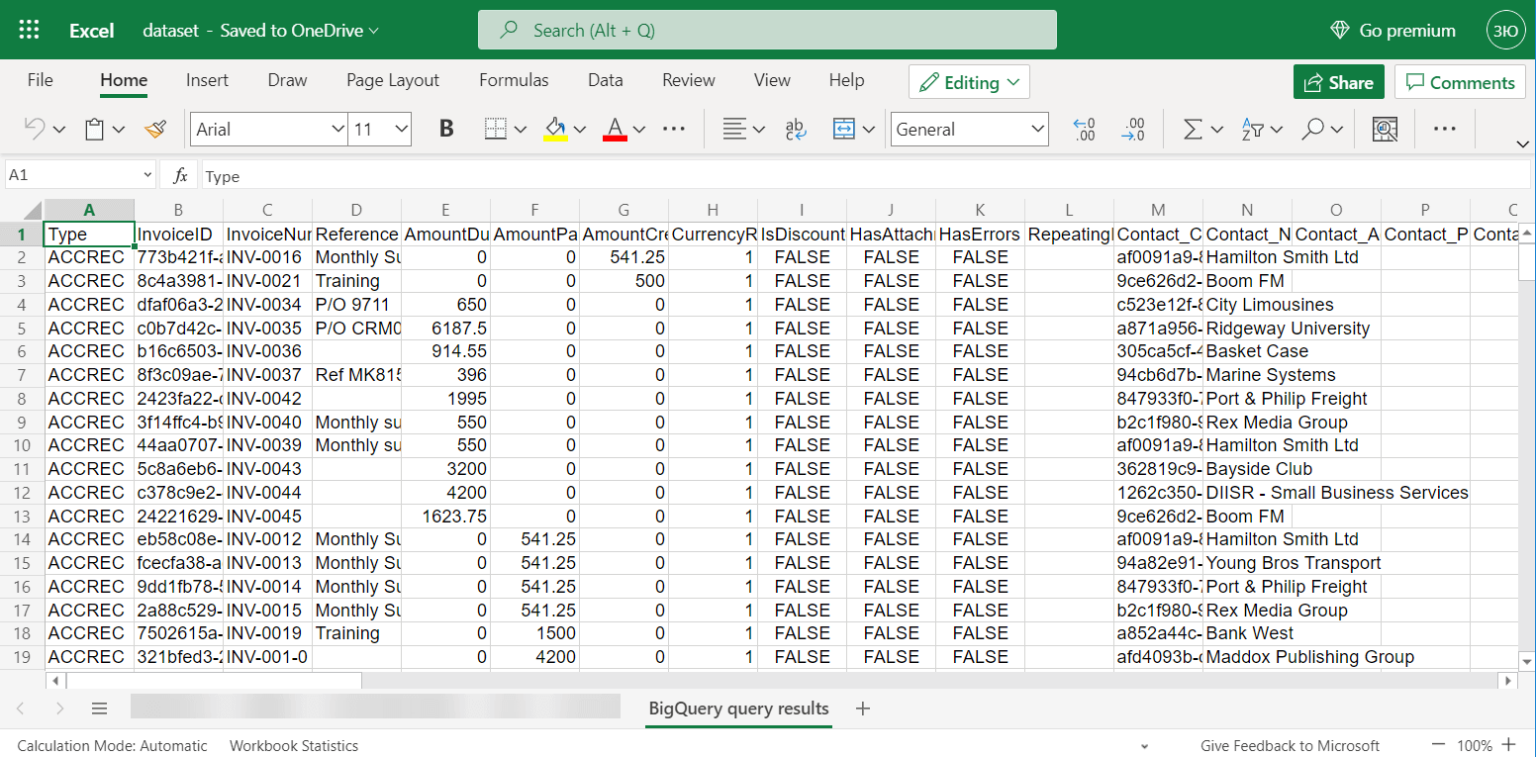Click the Format Painter icon
Image resolution: width=1536 pixels, height=757 pixels.
[156, 128]
